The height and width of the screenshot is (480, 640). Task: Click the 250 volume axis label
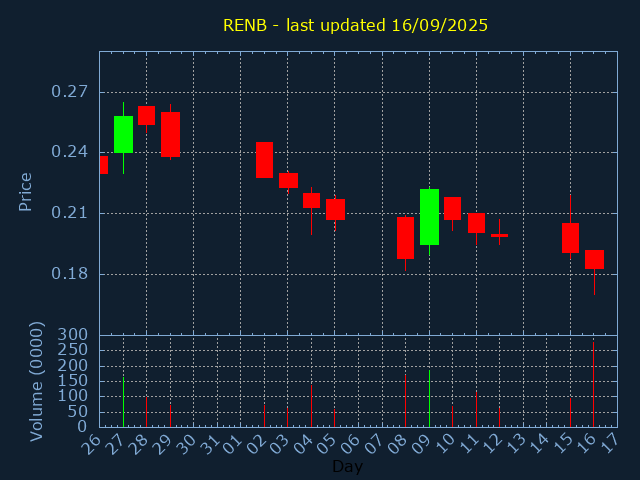click(x=73, y=350)
